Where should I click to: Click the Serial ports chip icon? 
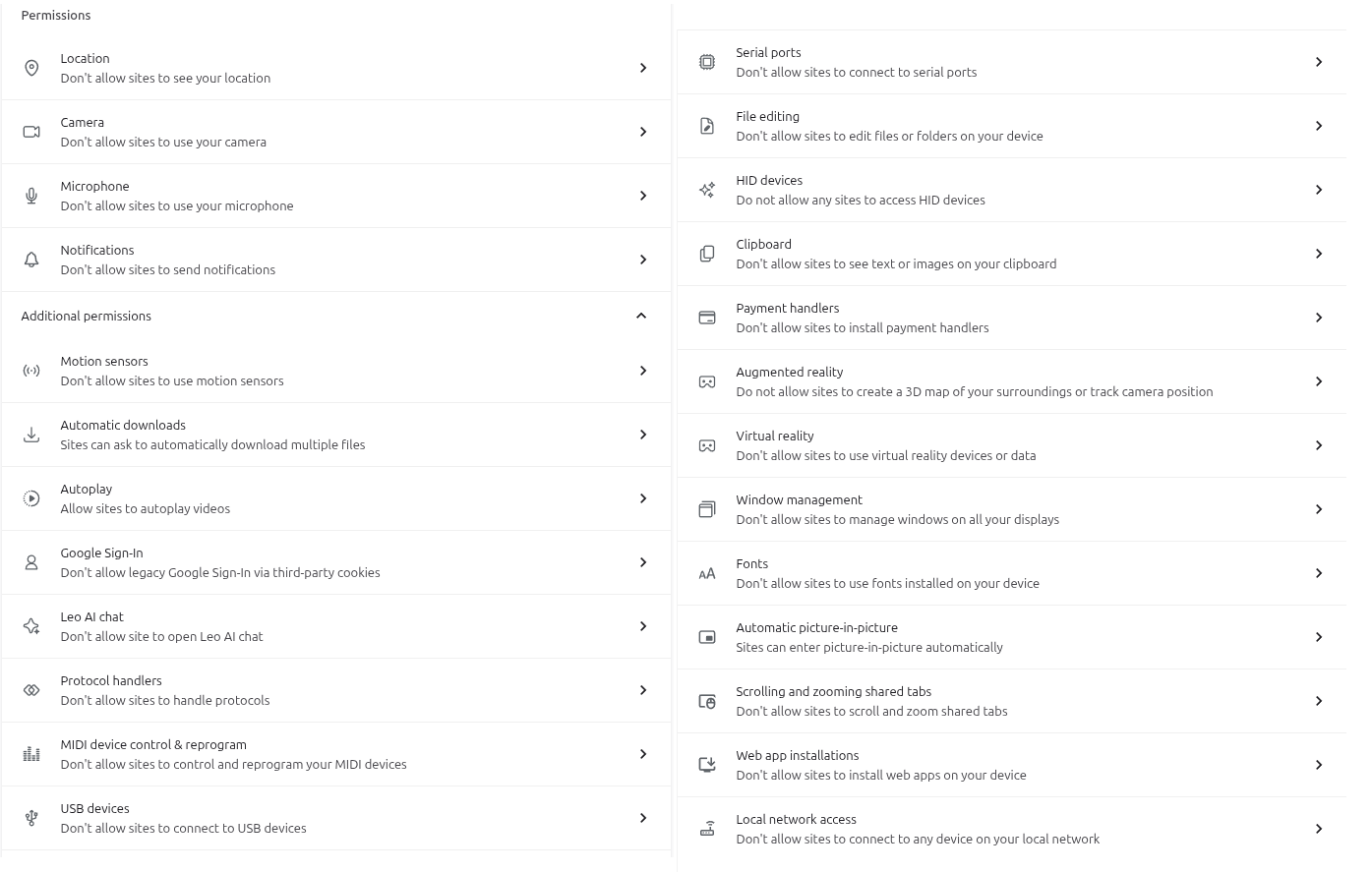[x=707, y=62]
